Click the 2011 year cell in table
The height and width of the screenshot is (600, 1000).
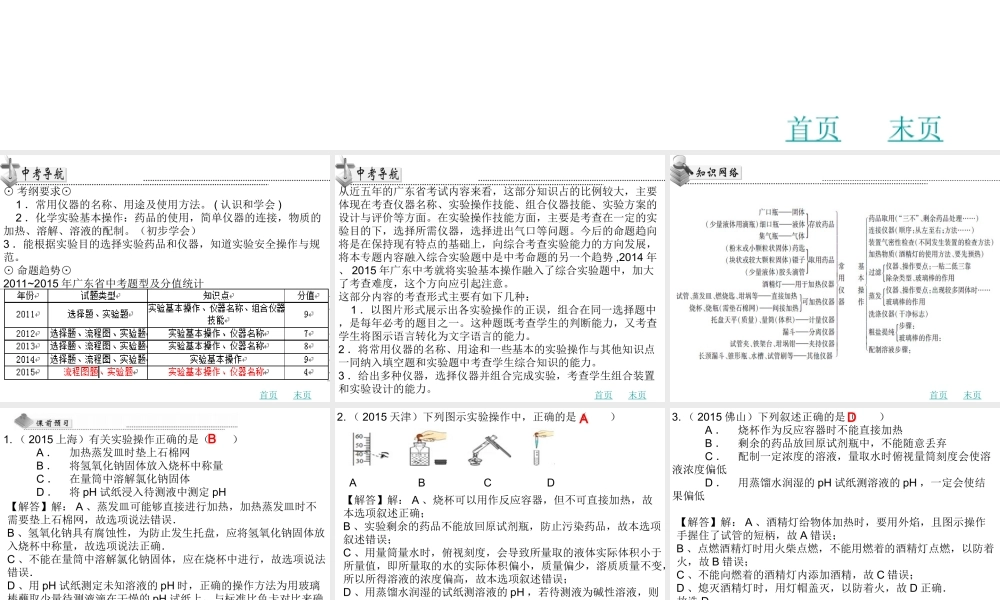(x=26, y=314)
